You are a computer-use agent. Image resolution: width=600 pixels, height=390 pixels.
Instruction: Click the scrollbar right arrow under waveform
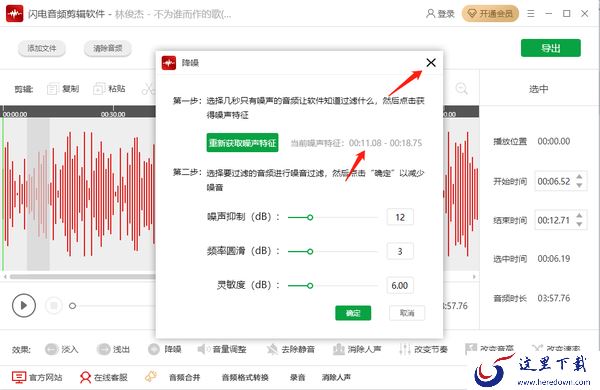point(474,276)
